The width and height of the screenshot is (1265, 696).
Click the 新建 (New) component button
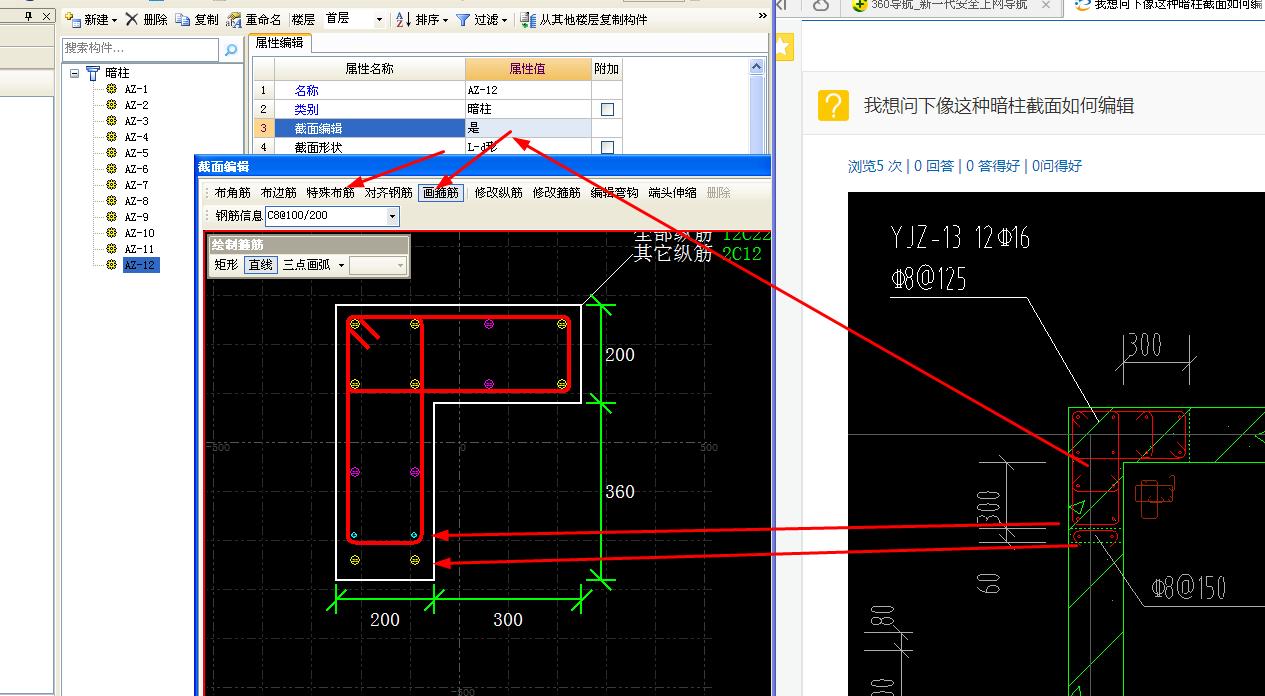pyautogui.click(x=86, y=20)
